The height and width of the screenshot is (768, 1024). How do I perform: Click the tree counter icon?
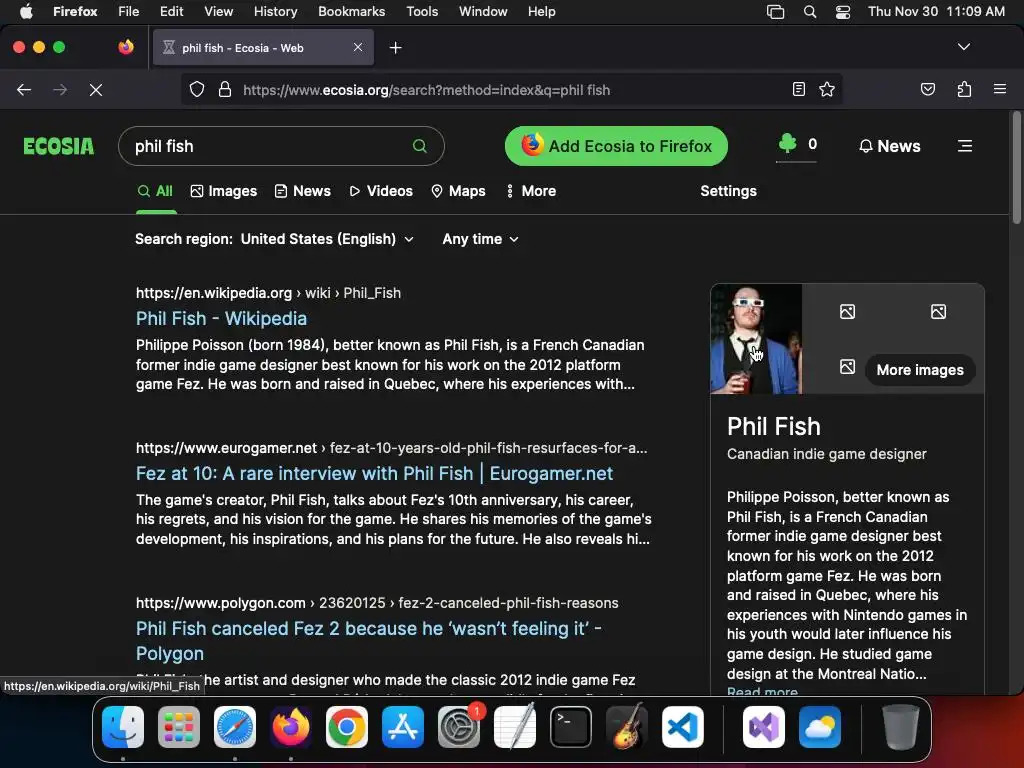coord(788,143)
